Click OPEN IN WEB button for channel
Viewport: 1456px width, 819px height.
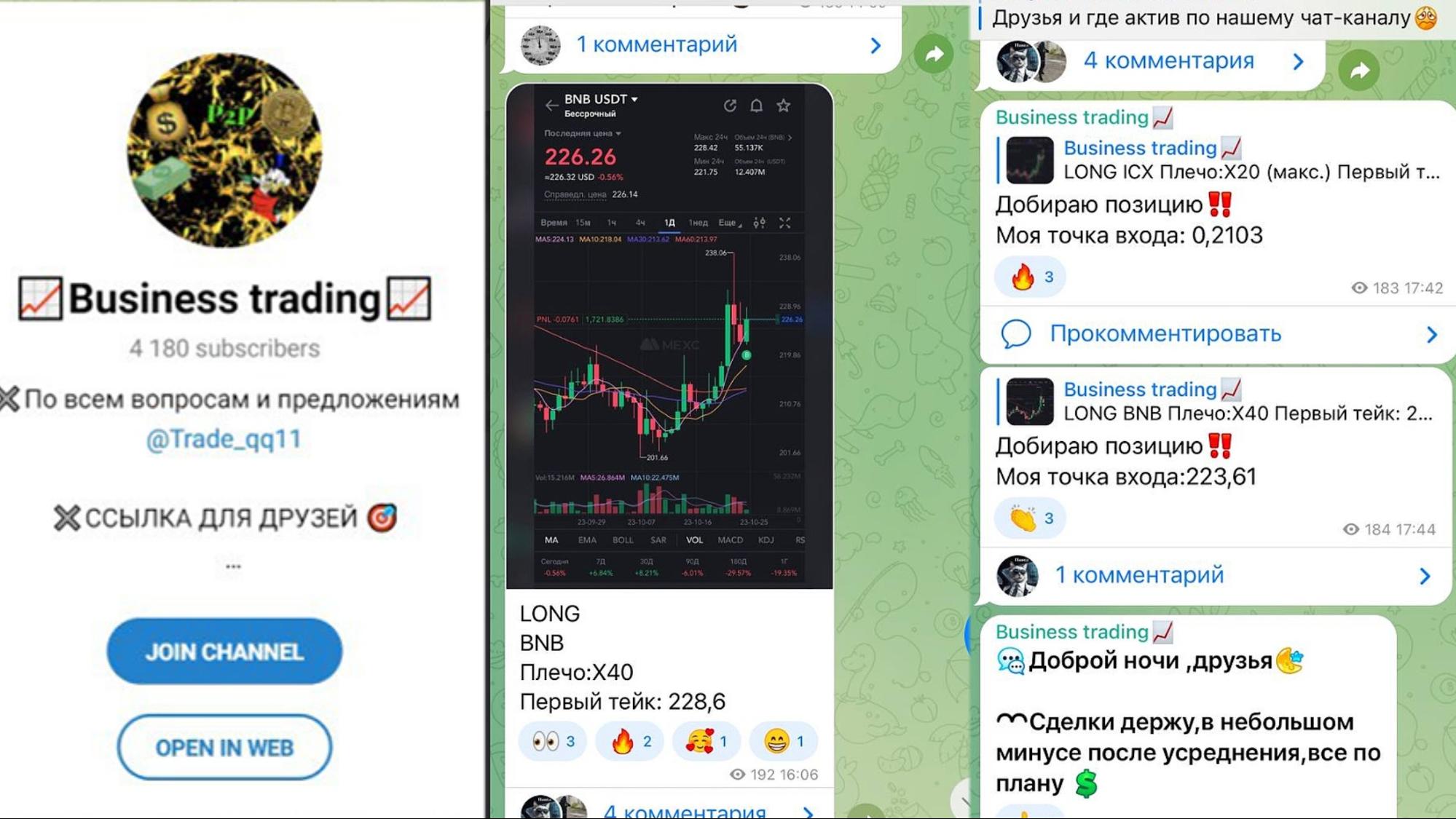pos(225,747)
